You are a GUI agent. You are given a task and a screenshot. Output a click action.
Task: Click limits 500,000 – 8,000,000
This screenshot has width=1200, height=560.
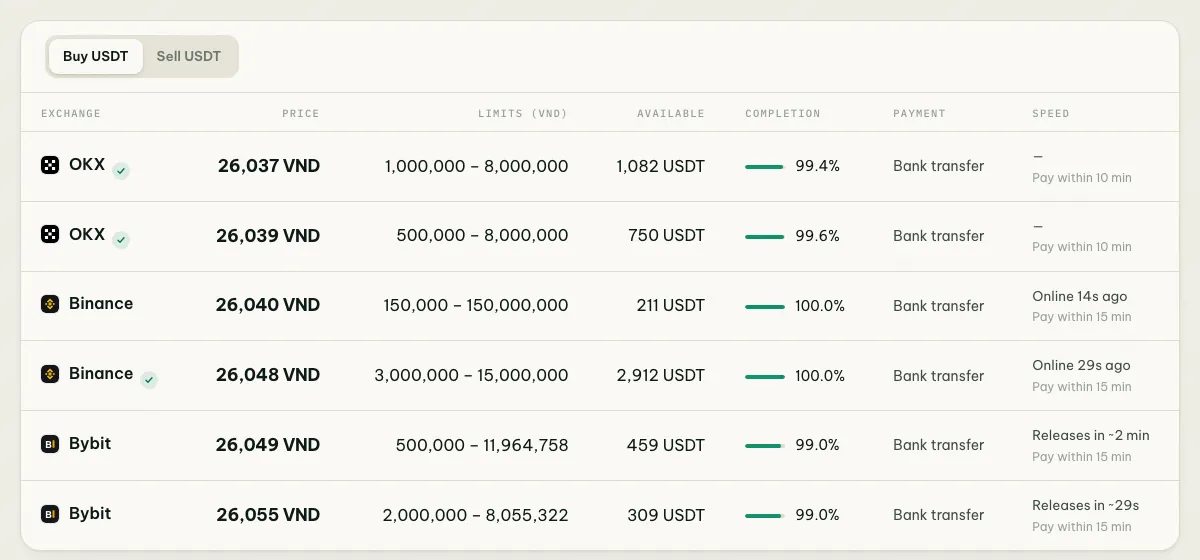[x=482, y=236]
